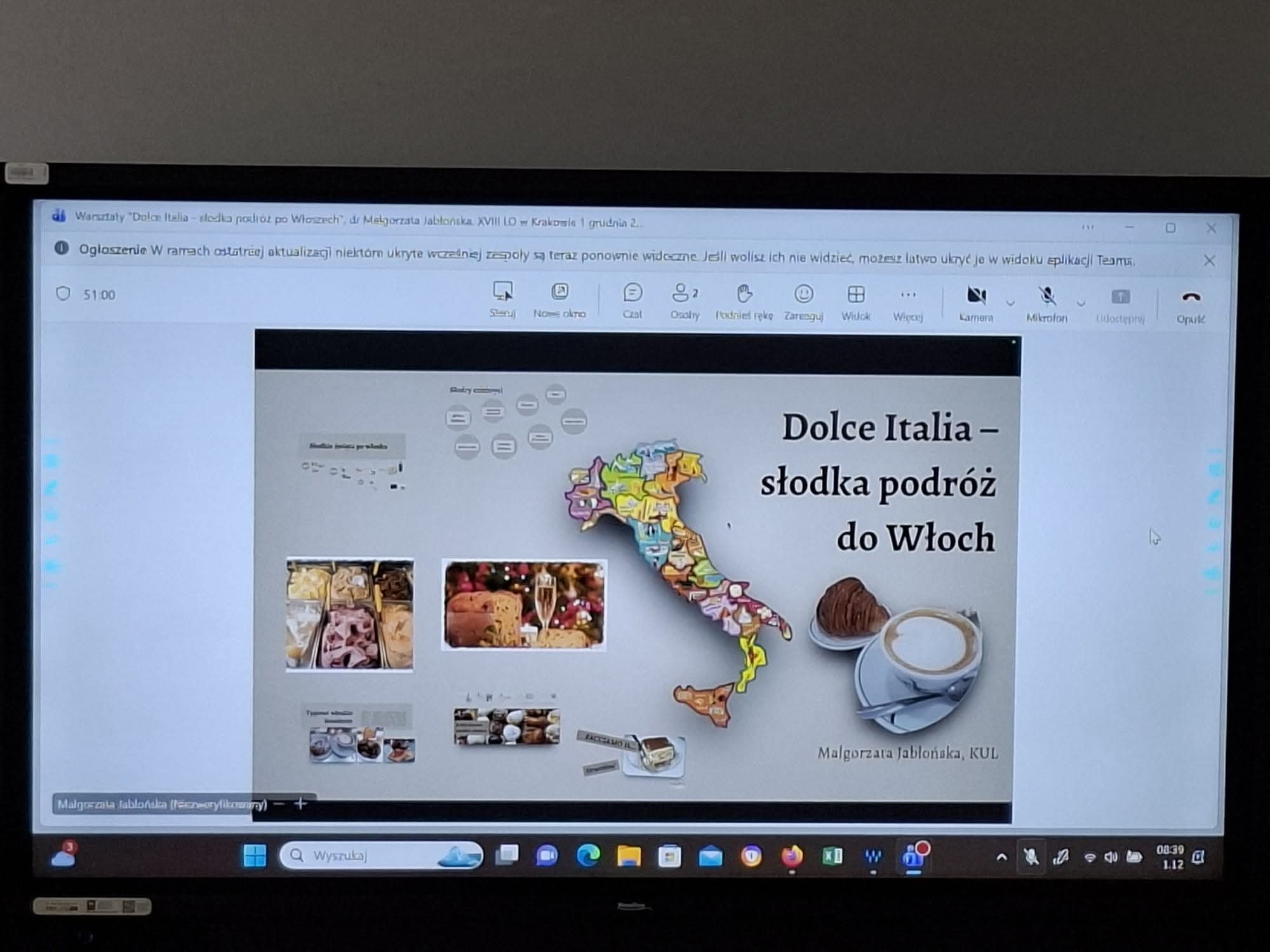Open Task View on the taskbar
Screen dimensions: 1270x952
(x=507, y=856)
